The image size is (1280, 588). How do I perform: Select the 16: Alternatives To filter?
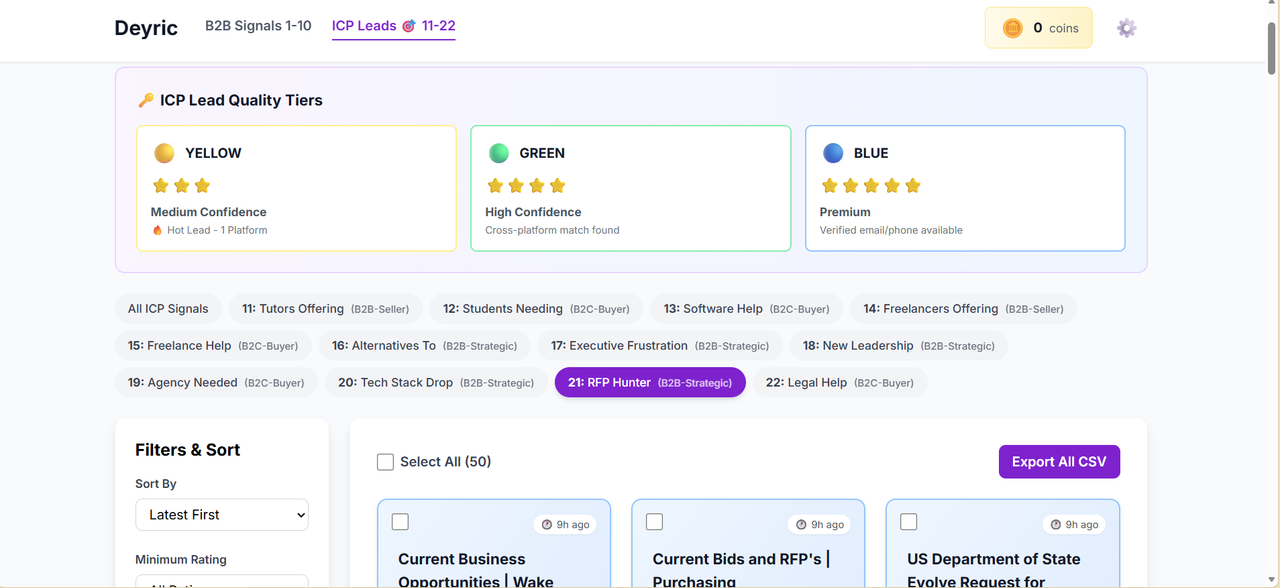pyautogui.click(x=425, y=346)
